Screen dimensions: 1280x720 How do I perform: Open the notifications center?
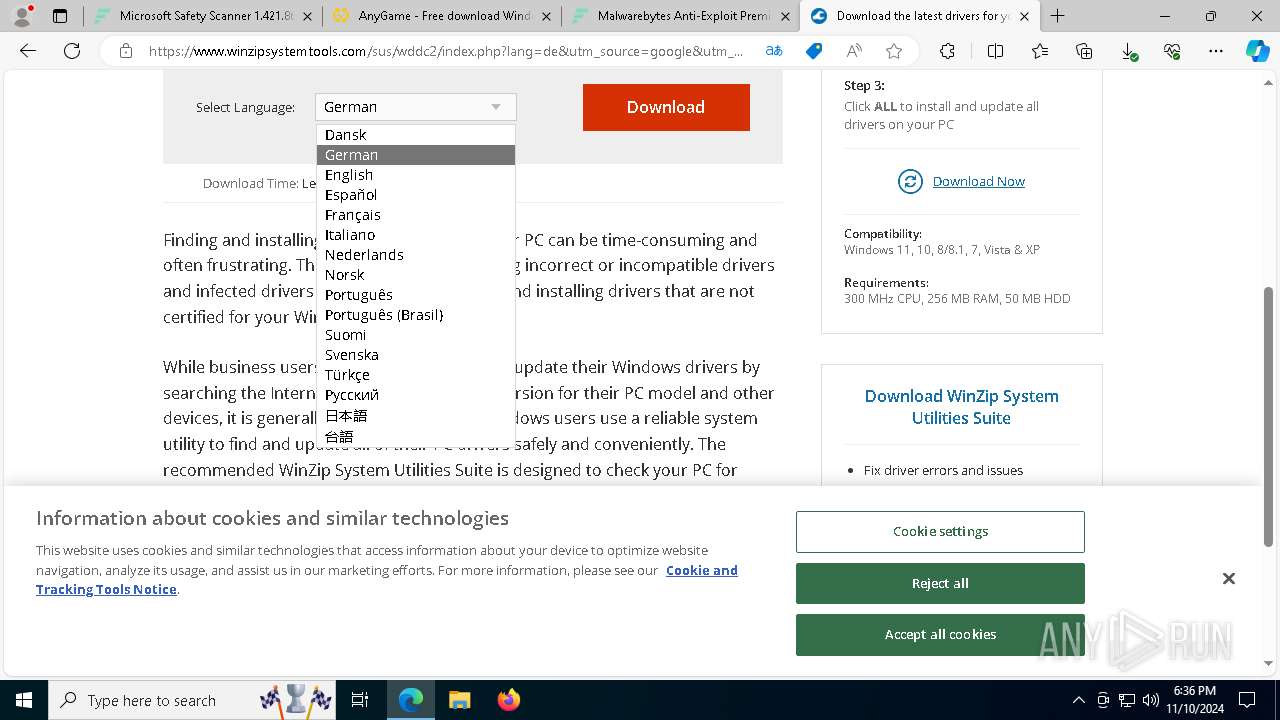[1247, 700]
